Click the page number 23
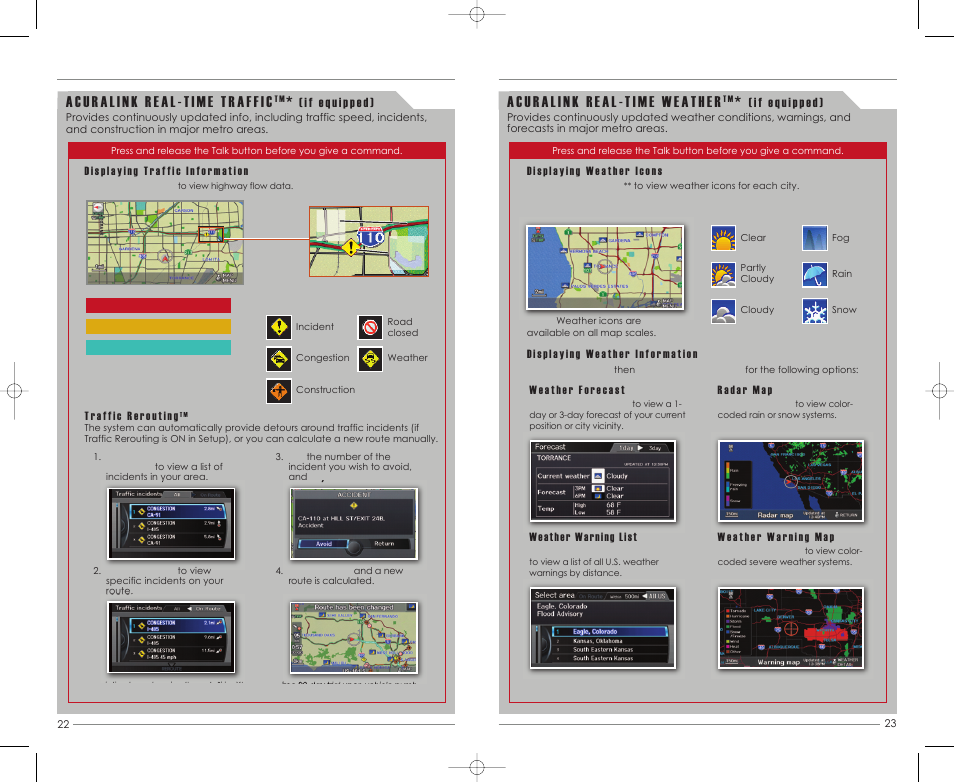Image resolution: width=954 pixels, height=782 pixels. (890, 724)
